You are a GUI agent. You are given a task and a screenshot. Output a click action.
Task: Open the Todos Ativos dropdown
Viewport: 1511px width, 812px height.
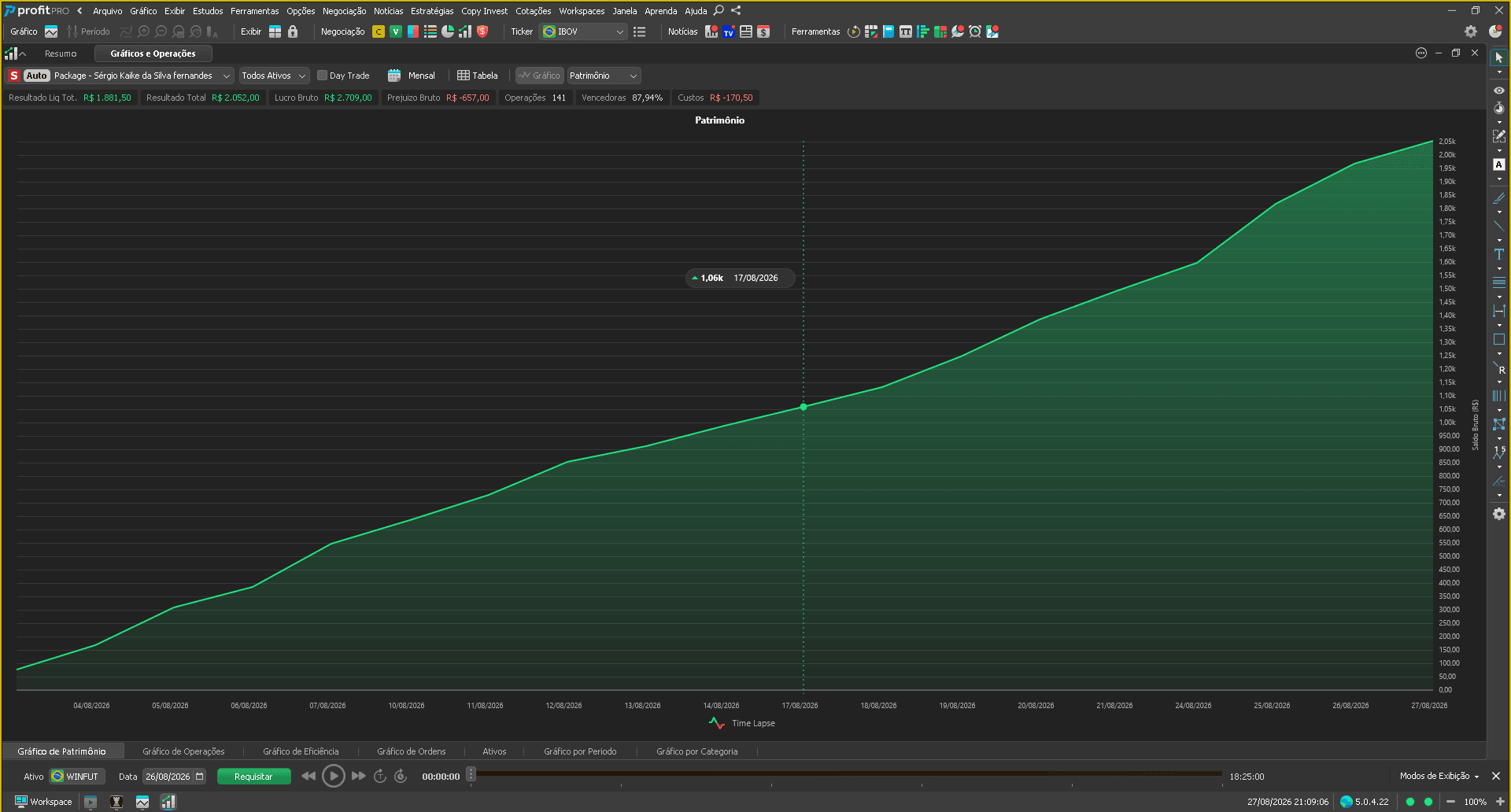pos(274,76)
